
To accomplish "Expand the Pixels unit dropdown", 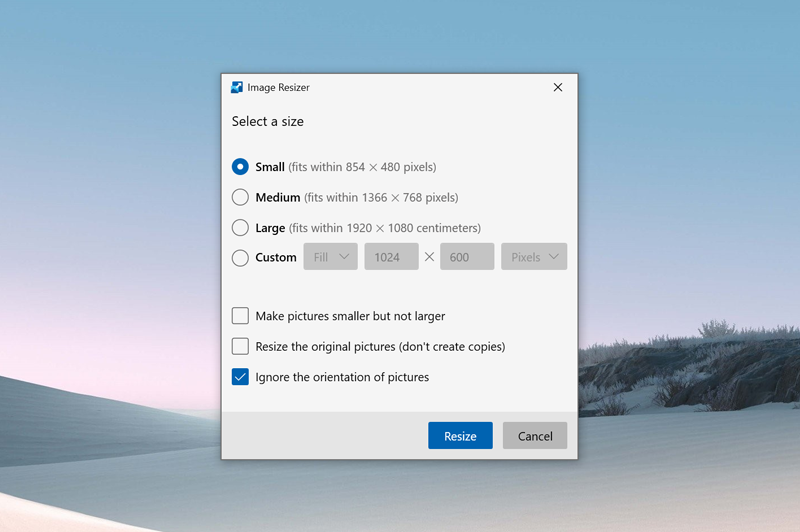I will pos(534,257).
